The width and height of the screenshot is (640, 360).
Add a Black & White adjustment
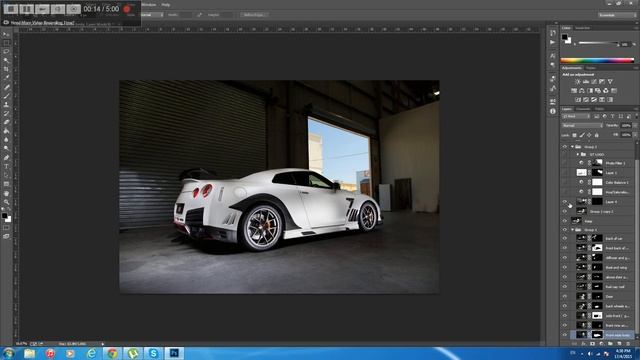(x=590, y=91)
